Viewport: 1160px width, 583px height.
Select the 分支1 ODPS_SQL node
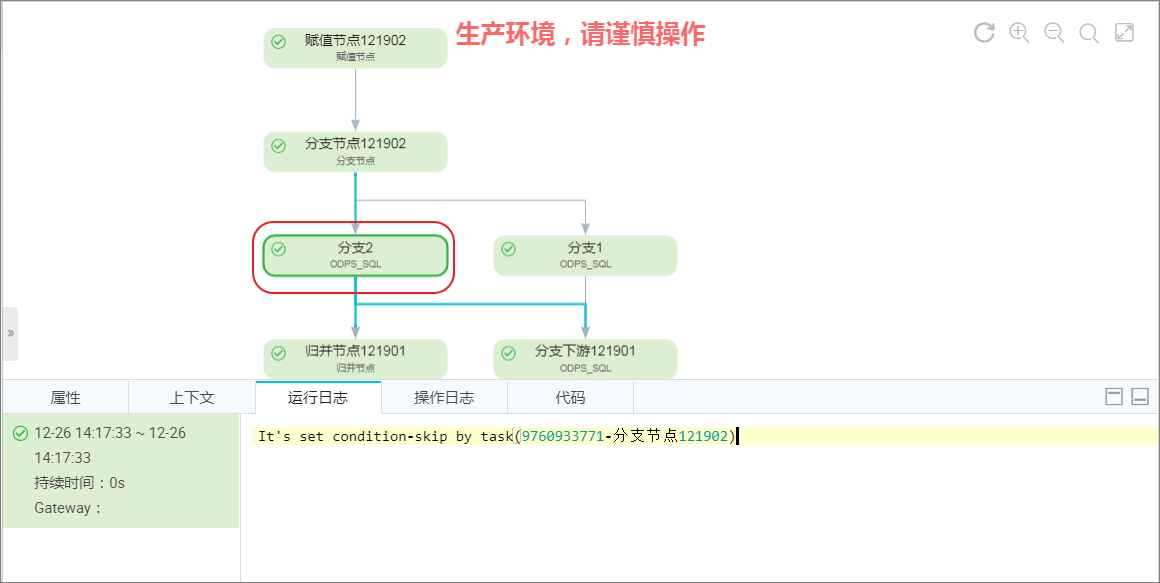[585, 255]
